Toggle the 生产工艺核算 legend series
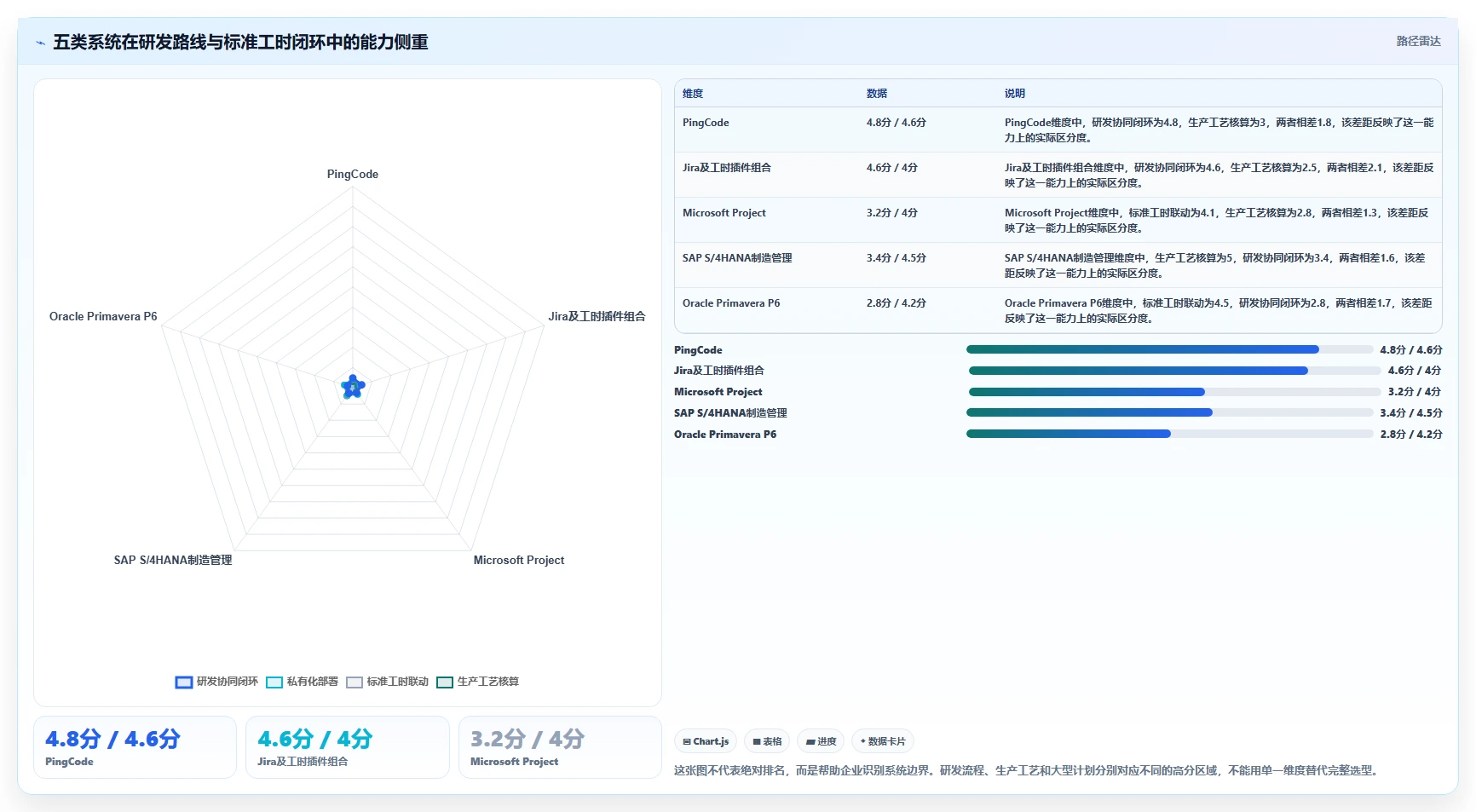The image size is (1476, 812). [477, 682]
